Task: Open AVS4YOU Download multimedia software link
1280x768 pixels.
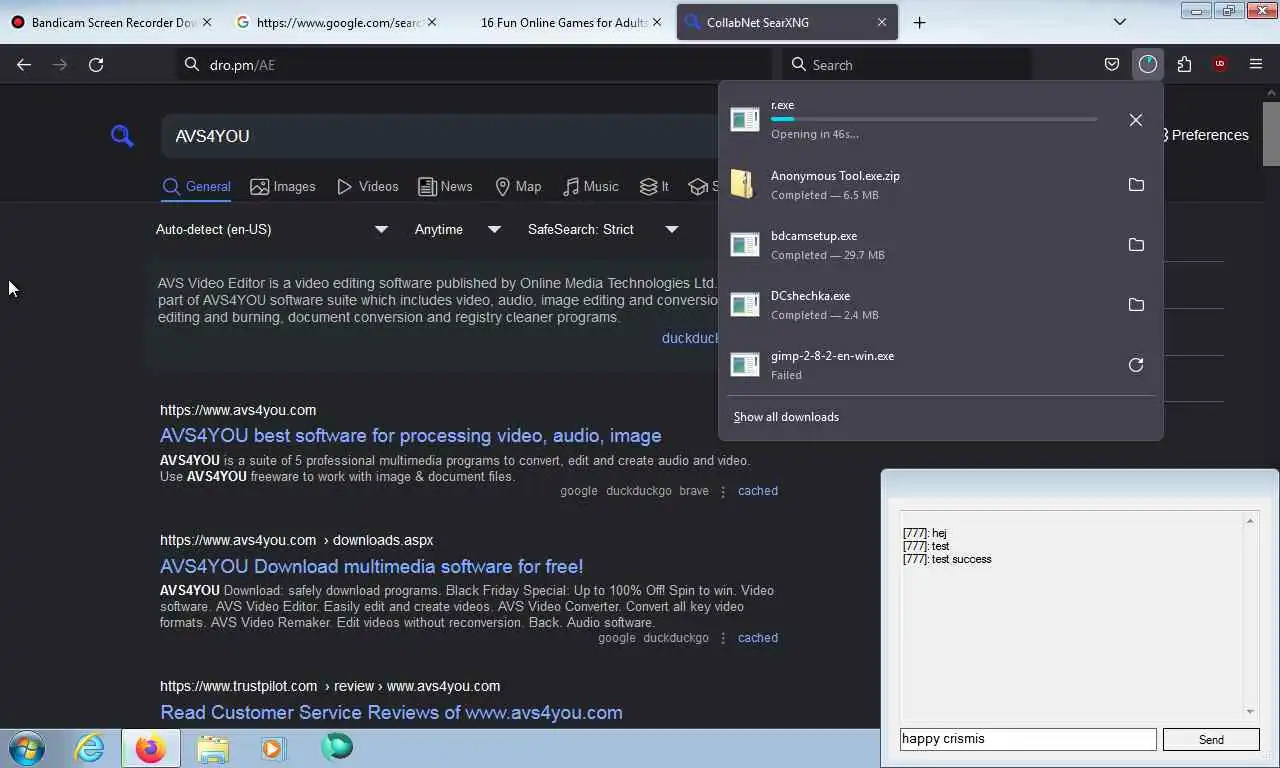Action: point(371,566)
